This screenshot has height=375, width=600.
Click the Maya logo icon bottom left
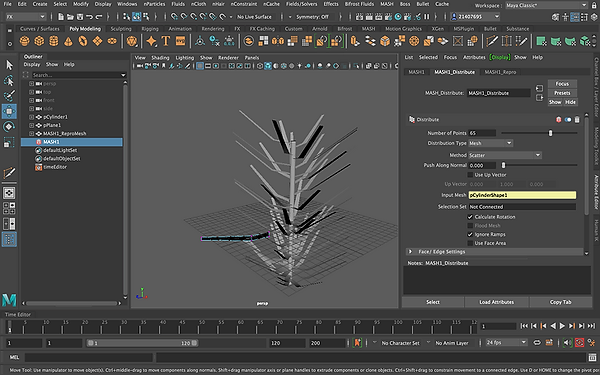tap(9, 300)
